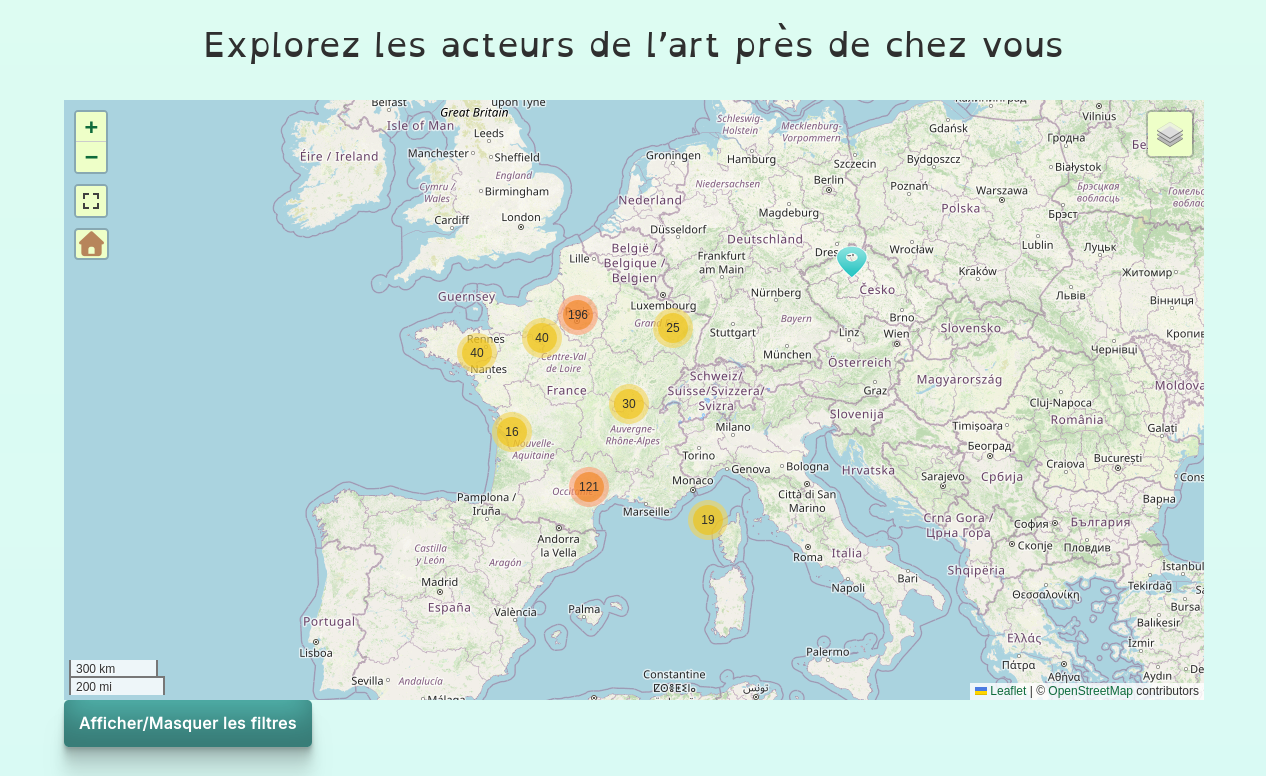Click the Sarajevo label on map
Viewport: 1266px width, 776px height.
tap(942, 477)
